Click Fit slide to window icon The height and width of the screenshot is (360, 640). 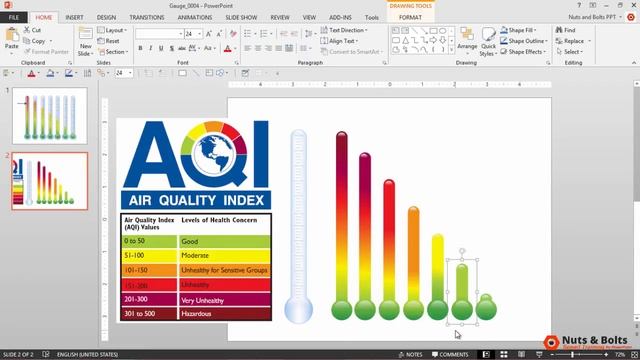click(x=635, y=355)
